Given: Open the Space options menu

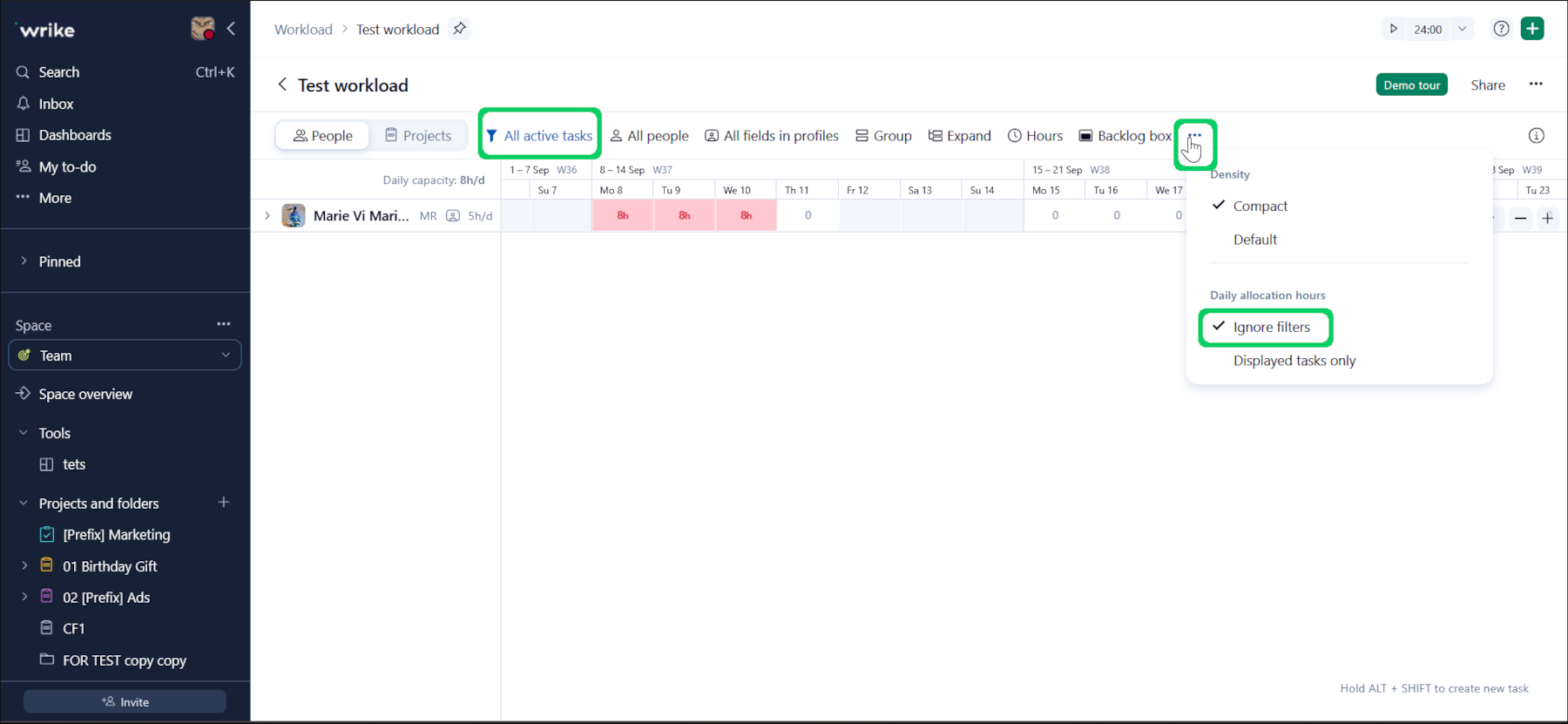Looking at the screenshot, I should click(x=224, y=324).
